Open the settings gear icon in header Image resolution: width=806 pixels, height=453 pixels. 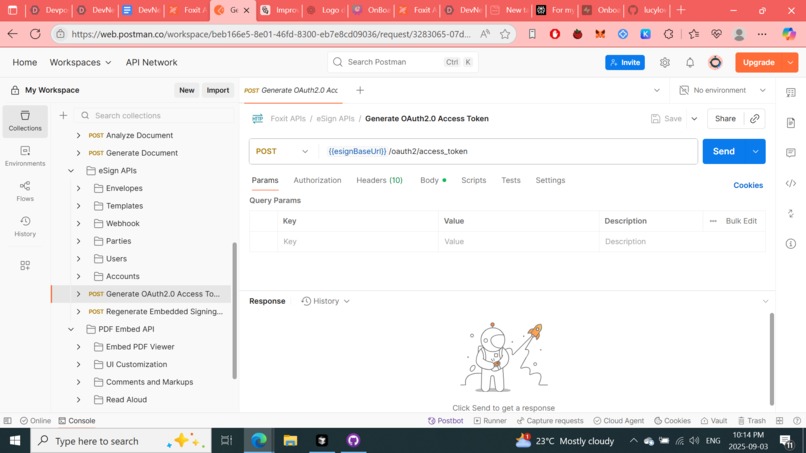665,62
